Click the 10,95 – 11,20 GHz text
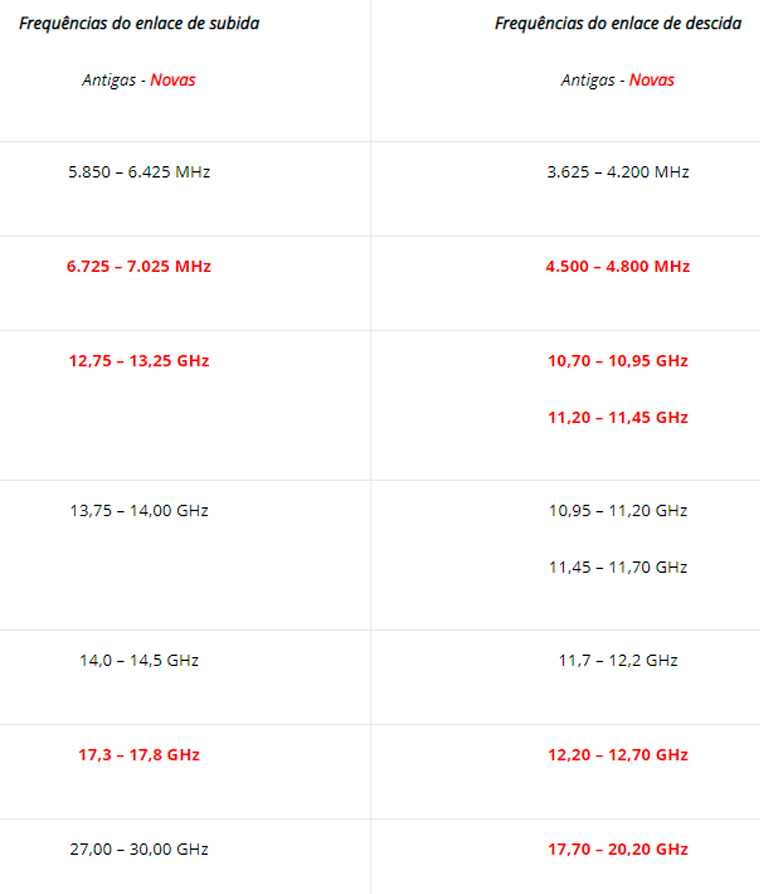760x894 pixels. pos(618,510)
